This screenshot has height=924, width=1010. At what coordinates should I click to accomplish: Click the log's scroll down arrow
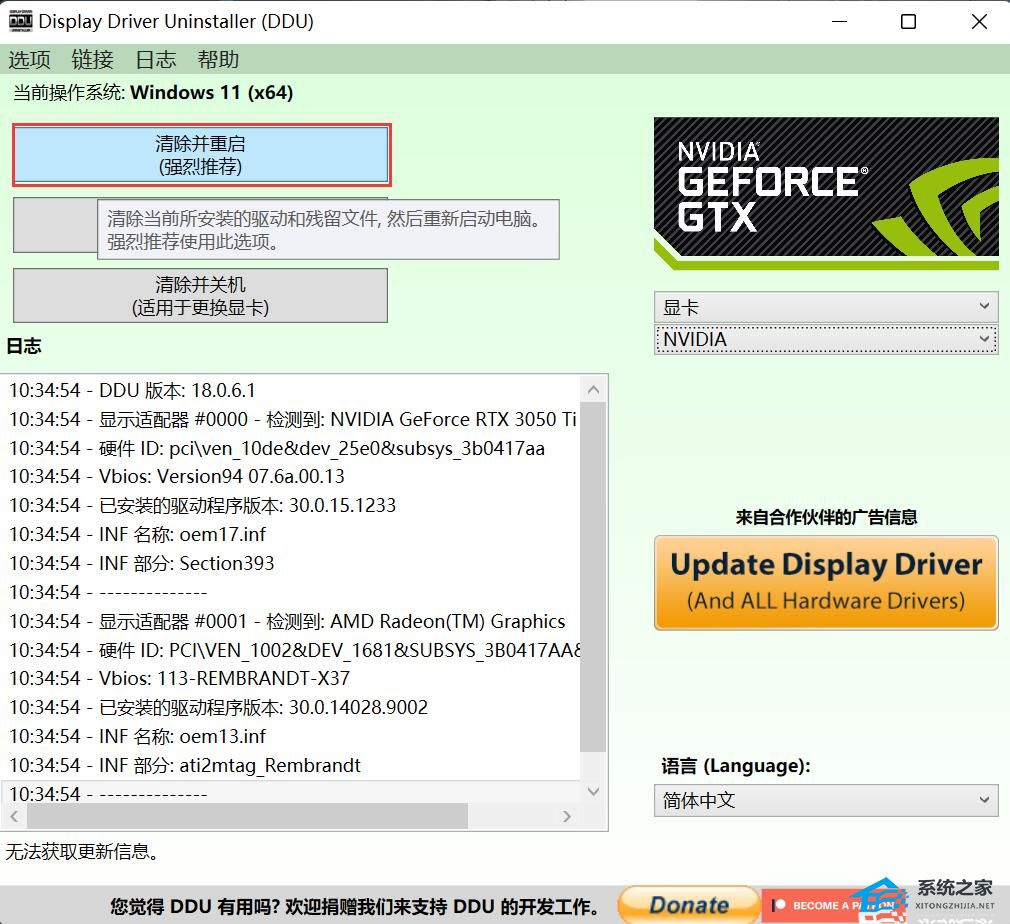click(594, 792)
